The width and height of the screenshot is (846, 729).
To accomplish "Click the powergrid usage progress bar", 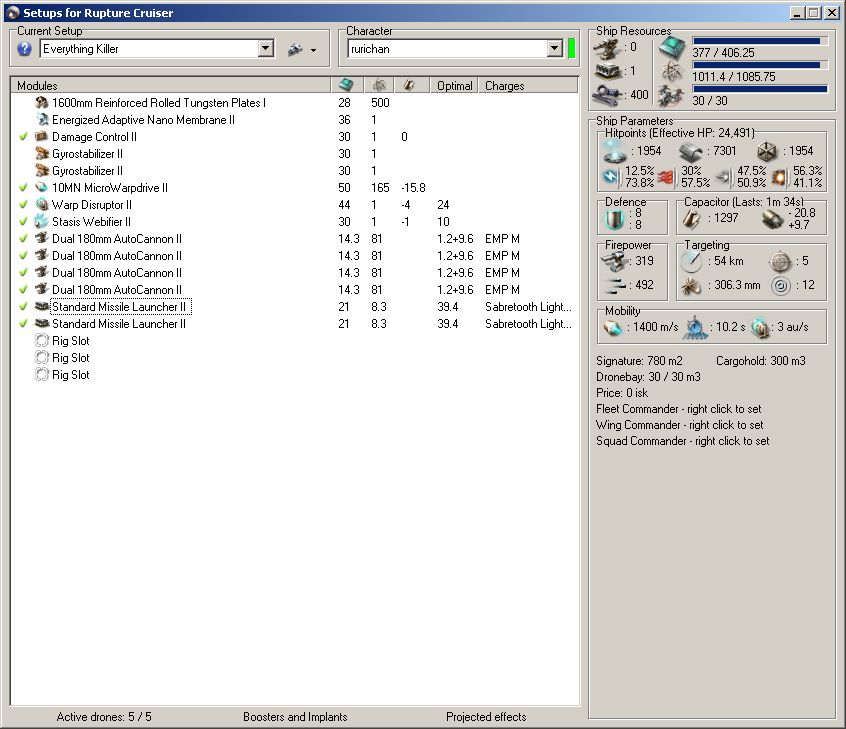I will point(759,65).
